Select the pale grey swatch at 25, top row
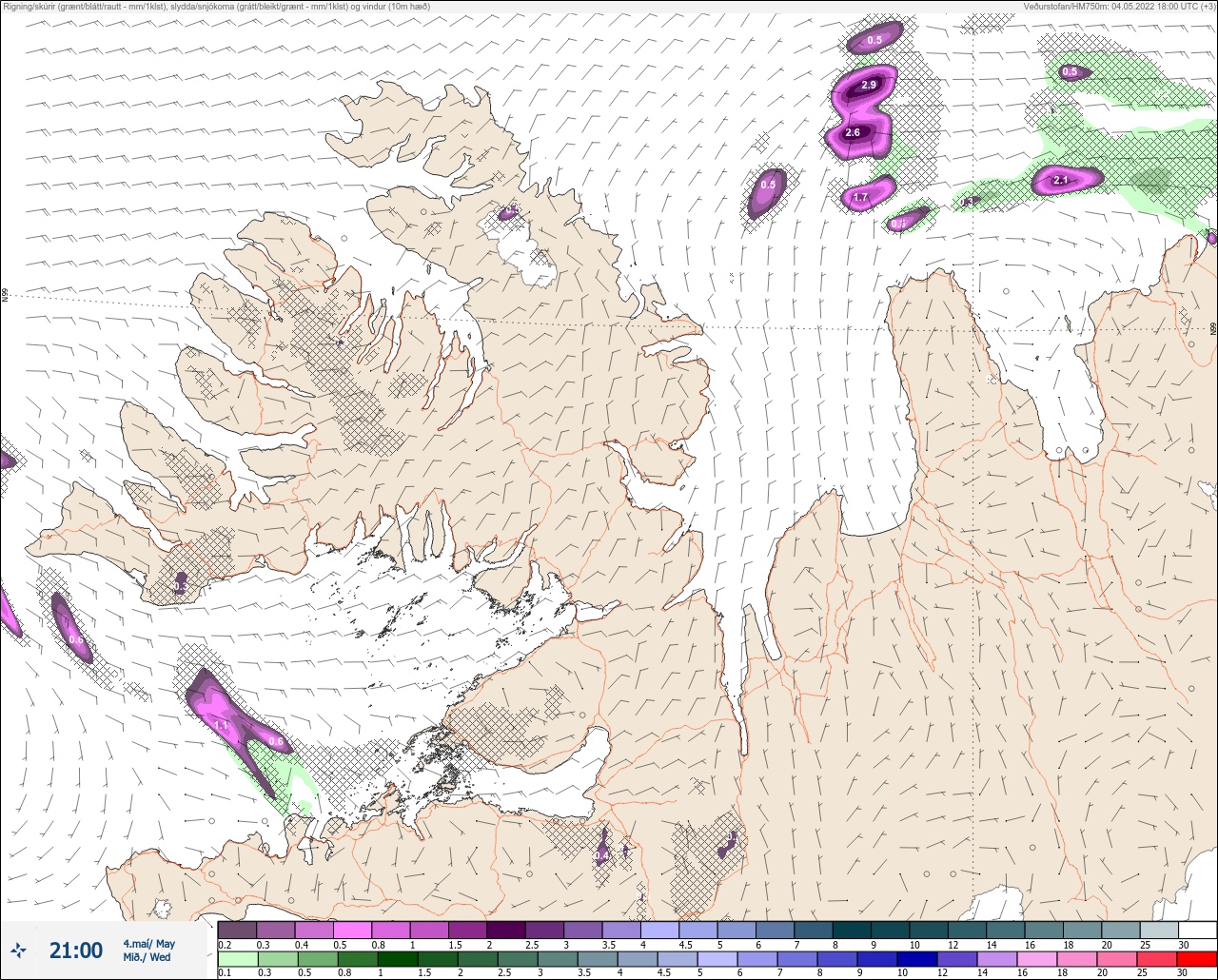The image size is (1218, 980). [1158, 930]
